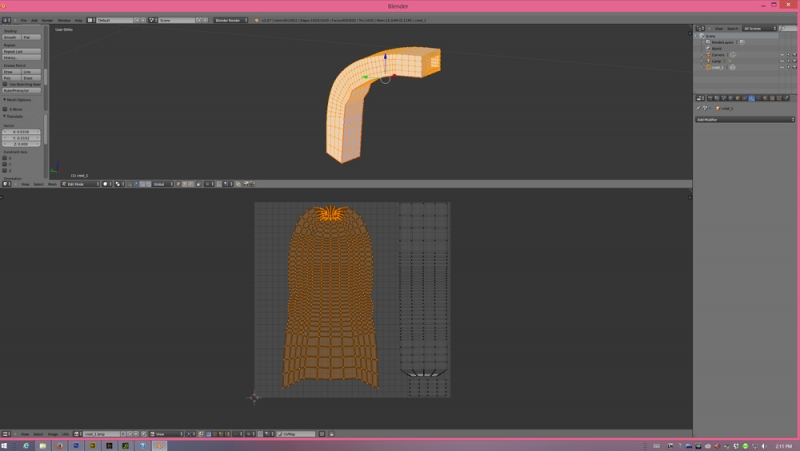Viewport: 800px width, 451px height.
Task: Enable the X Mirror checkbox
Action: pos(6,109)
